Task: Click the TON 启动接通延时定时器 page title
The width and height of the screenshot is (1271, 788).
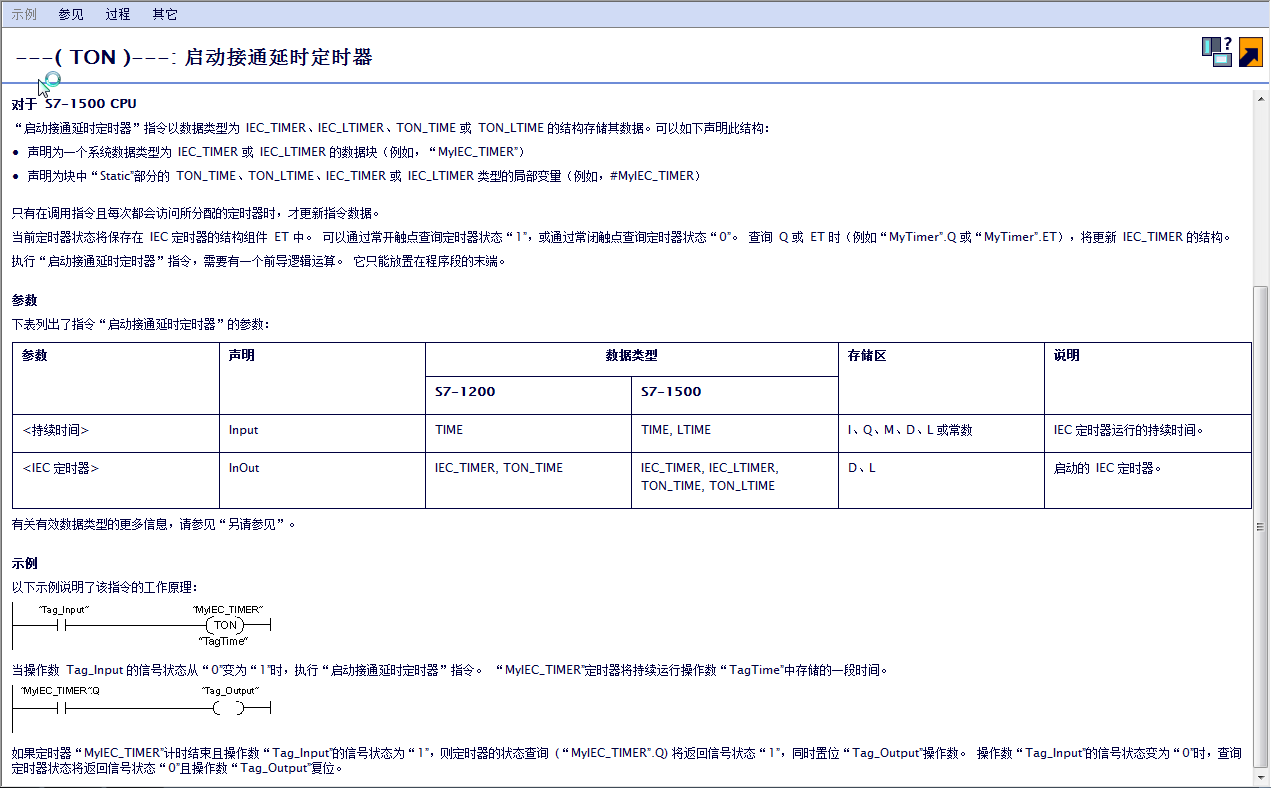Action: pyautogui.click(x=194, y=58)
